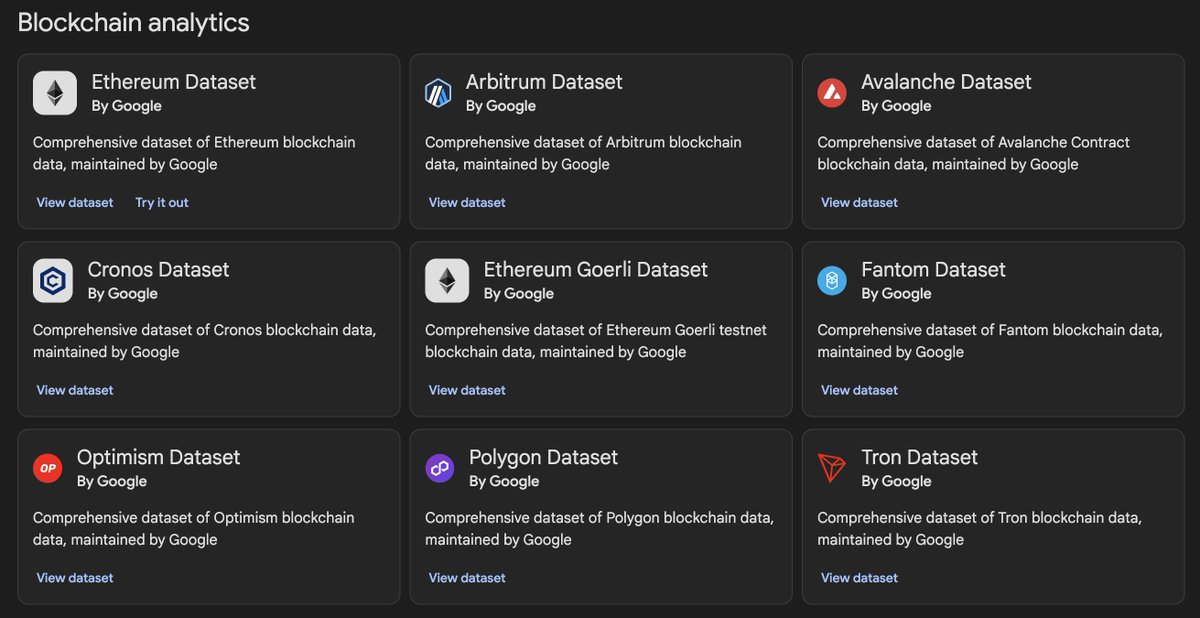Click the Polygon blockchain data description

(599, 529)
